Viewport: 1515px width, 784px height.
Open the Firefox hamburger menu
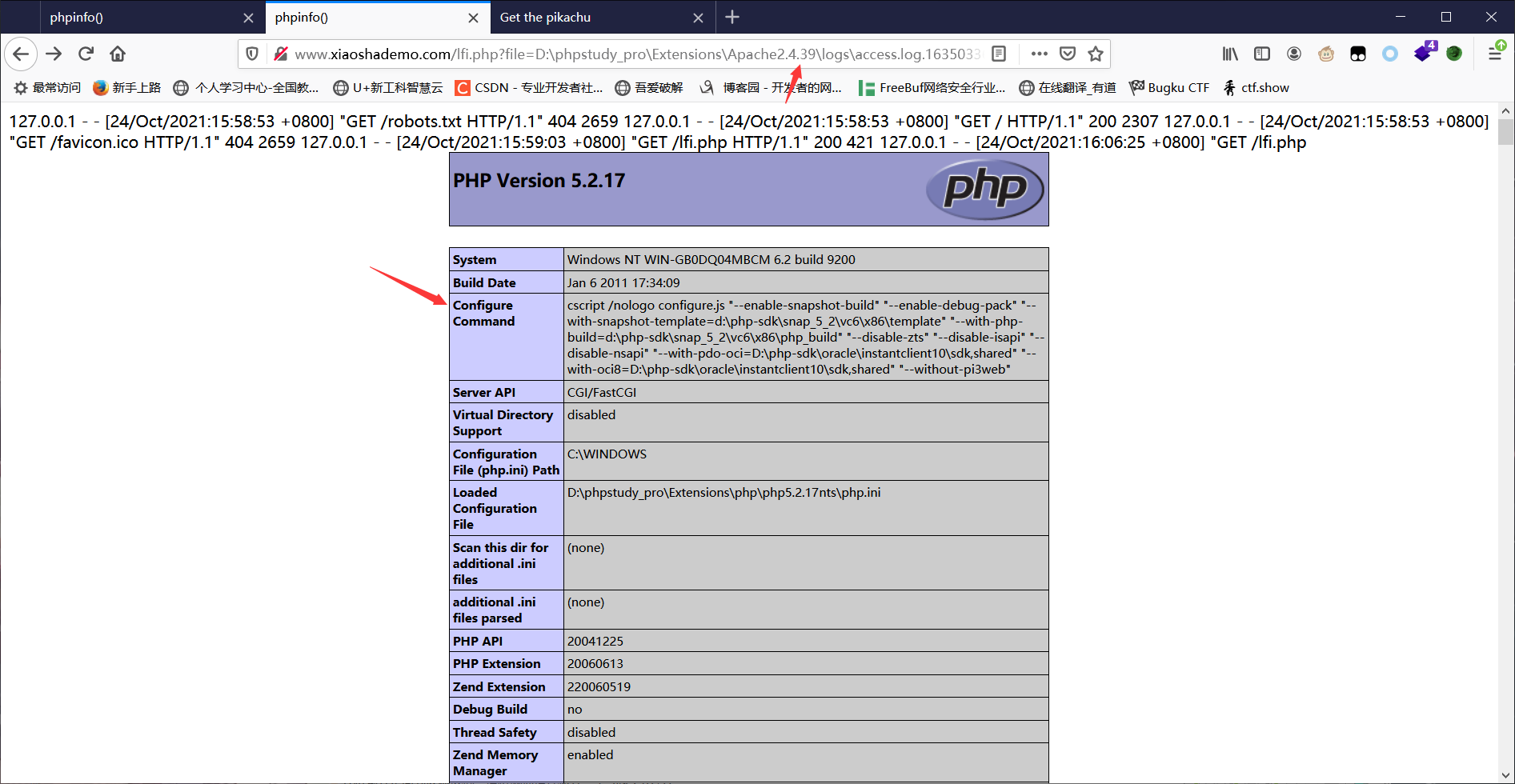pyautogui.click(x=1495, y=53)
